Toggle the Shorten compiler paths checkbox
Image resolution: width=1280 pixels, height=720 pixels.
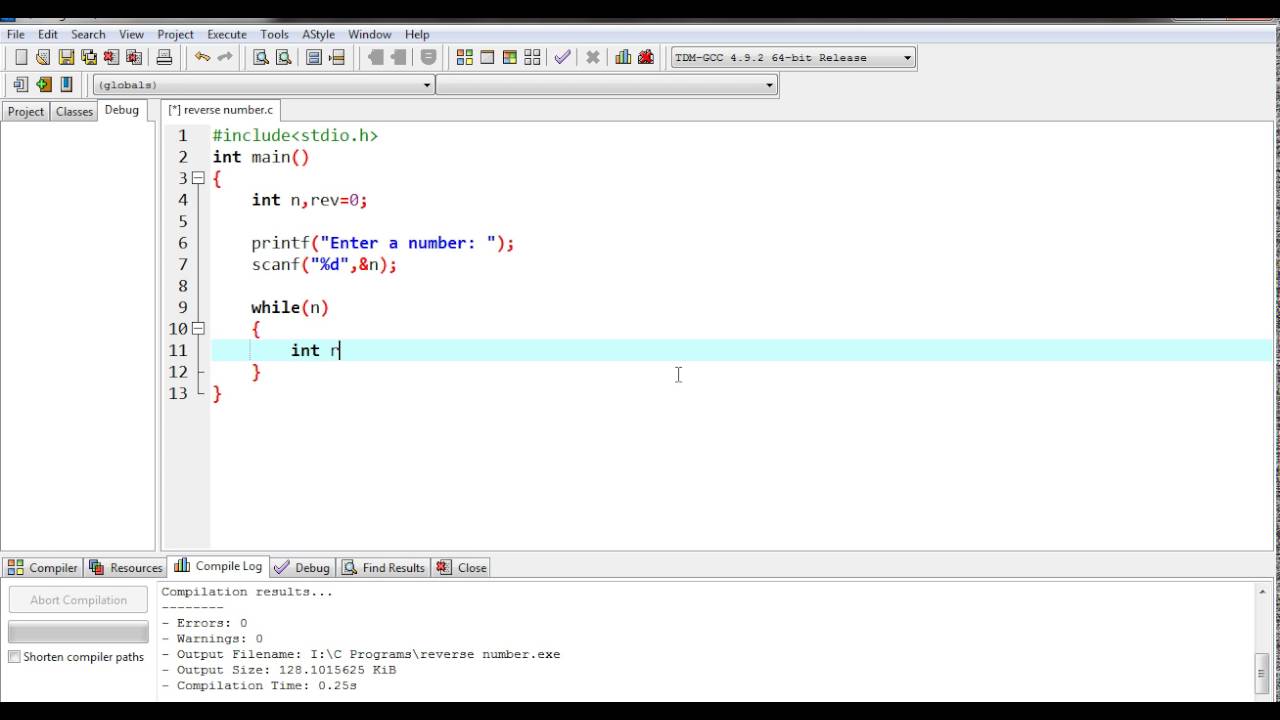point(14,657)
